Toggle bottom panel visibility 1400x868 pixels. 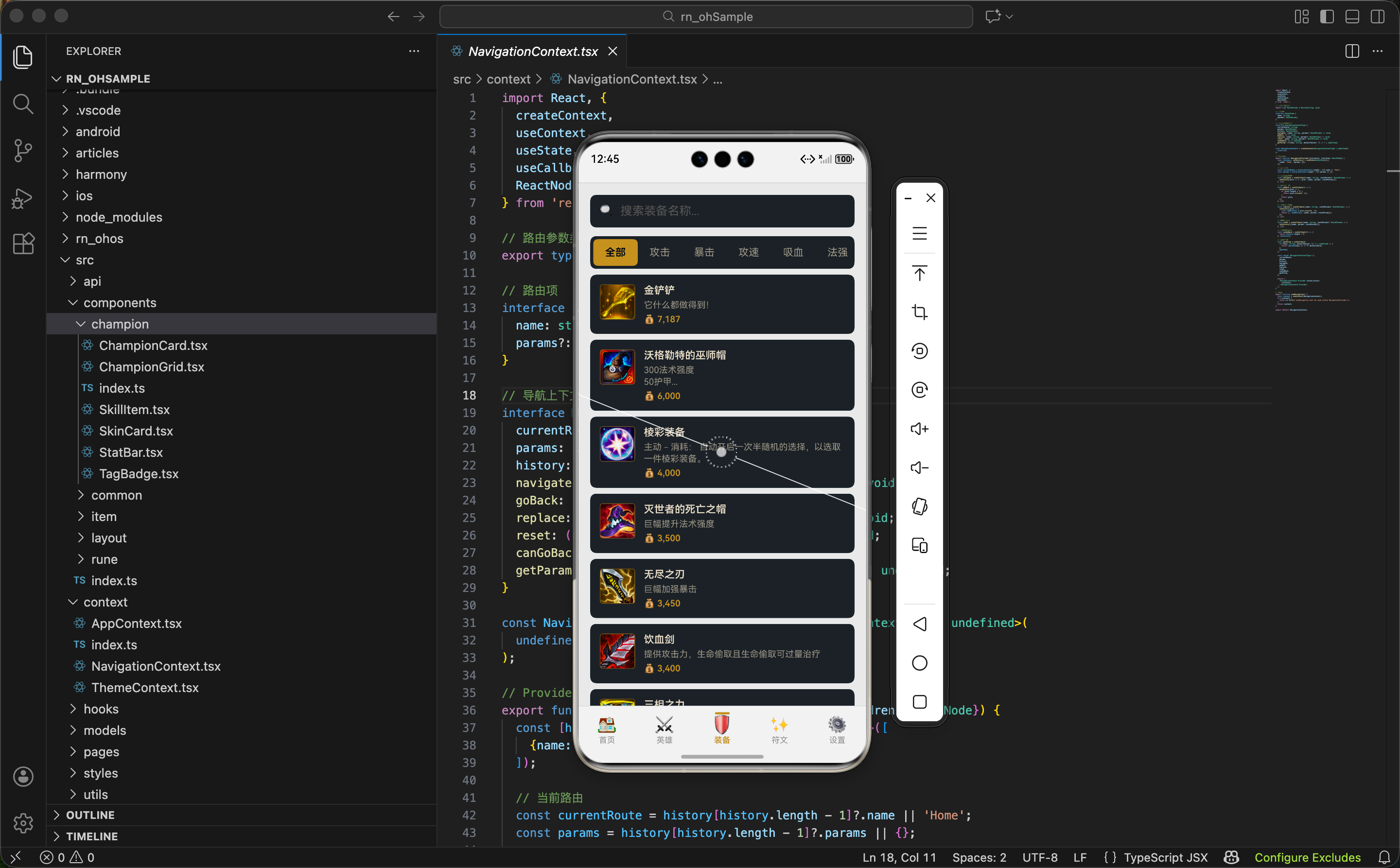pos(1352,17)
